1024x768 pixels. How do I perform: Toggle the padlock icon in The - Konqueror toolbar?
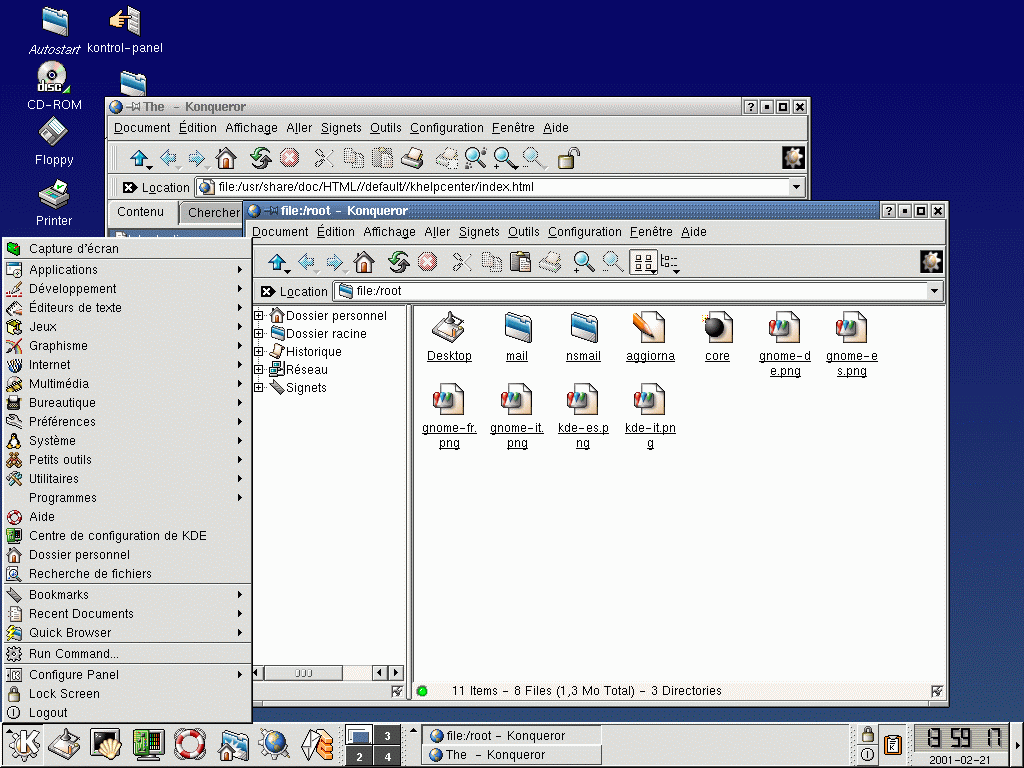(568, 158)
